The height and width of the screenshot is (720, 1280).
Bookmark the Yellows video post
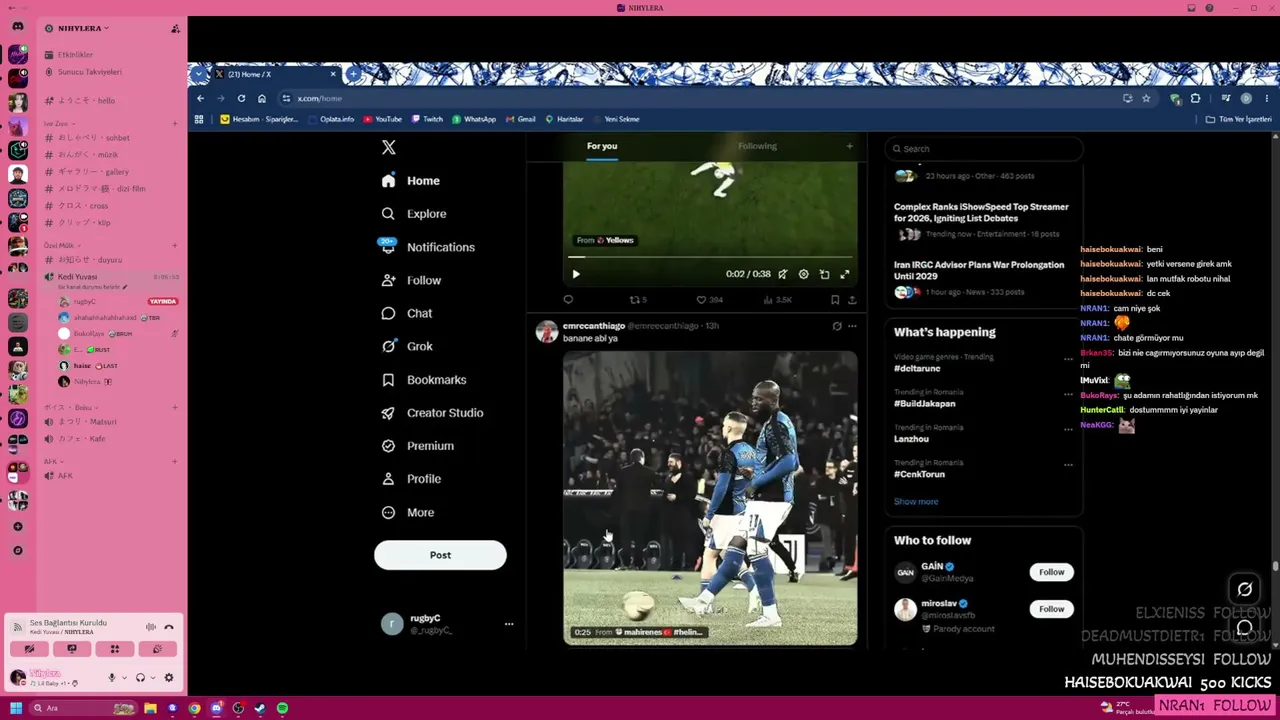click(x=835, y=299)
